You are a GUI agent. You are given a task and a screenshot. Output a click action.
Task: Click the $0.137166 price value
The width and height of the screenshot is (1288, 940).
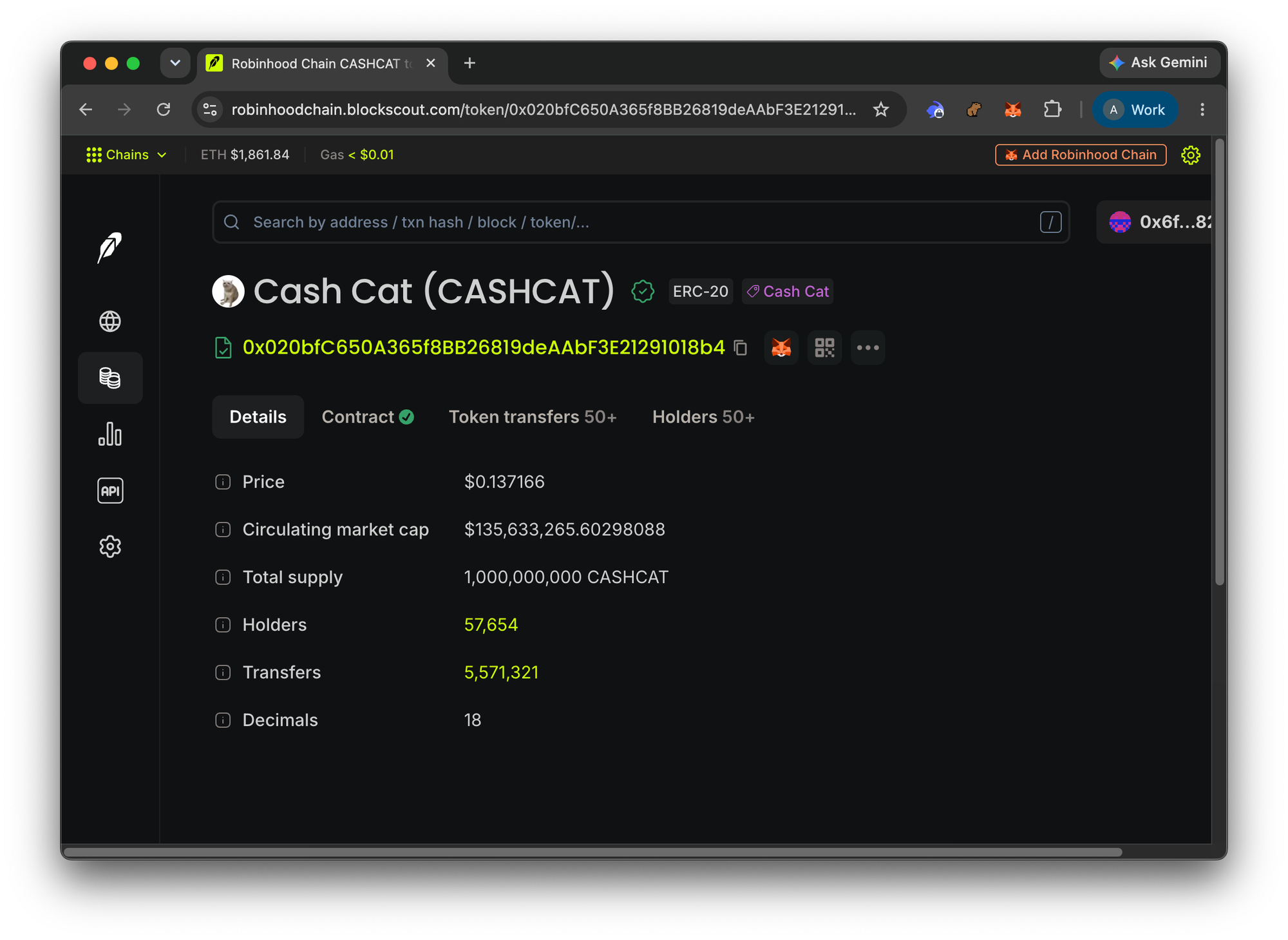504,482
